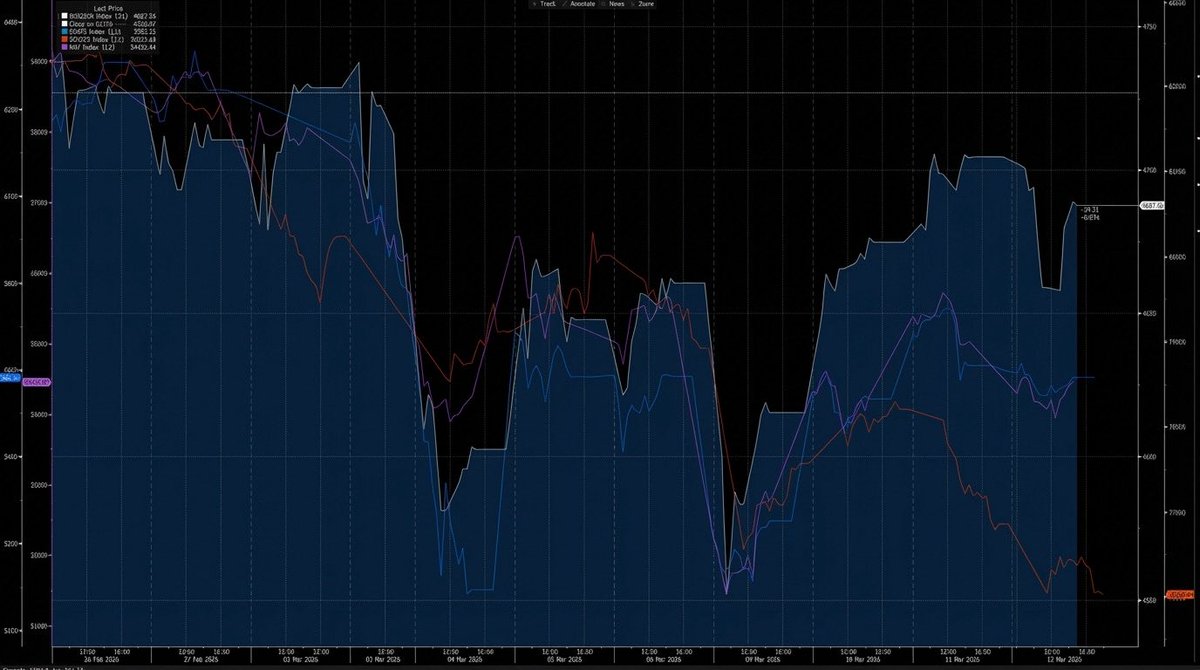Open the Annotate tool in chart toolbar
Image resolution: width=1200 pixels, height=670 pixels.
click(x=578, y=4)
